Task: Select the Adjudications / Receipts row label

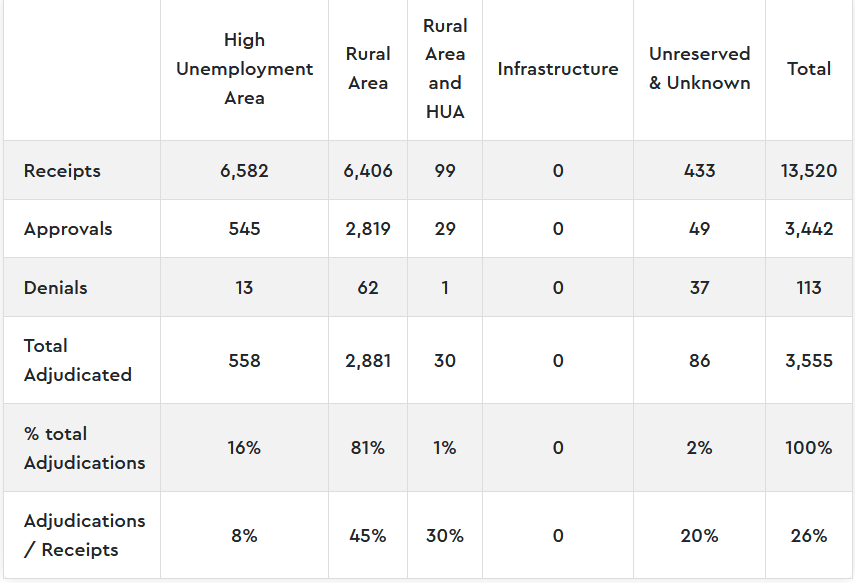Action: point(84,535)
